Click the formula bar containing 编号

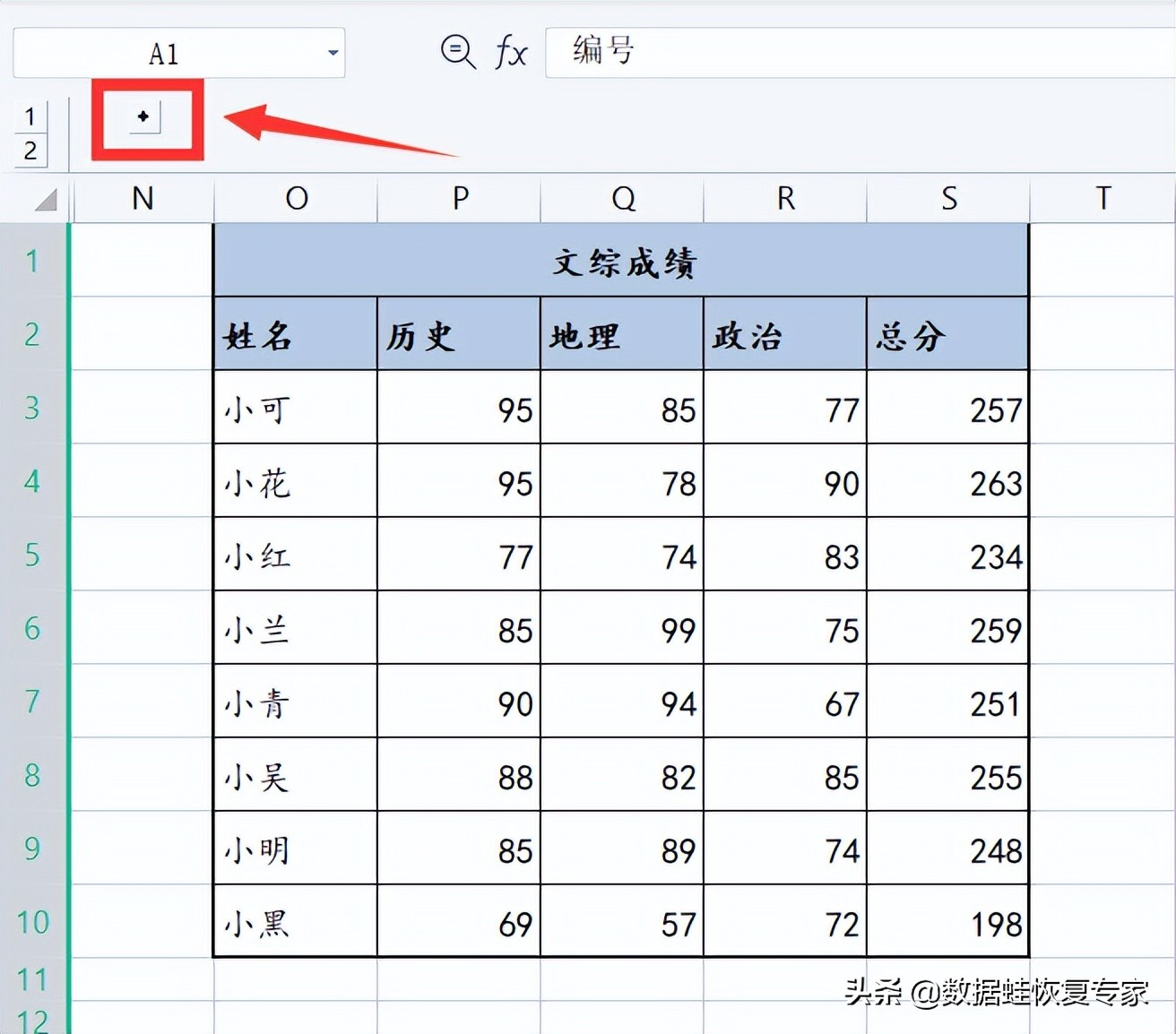pos(860,52)
